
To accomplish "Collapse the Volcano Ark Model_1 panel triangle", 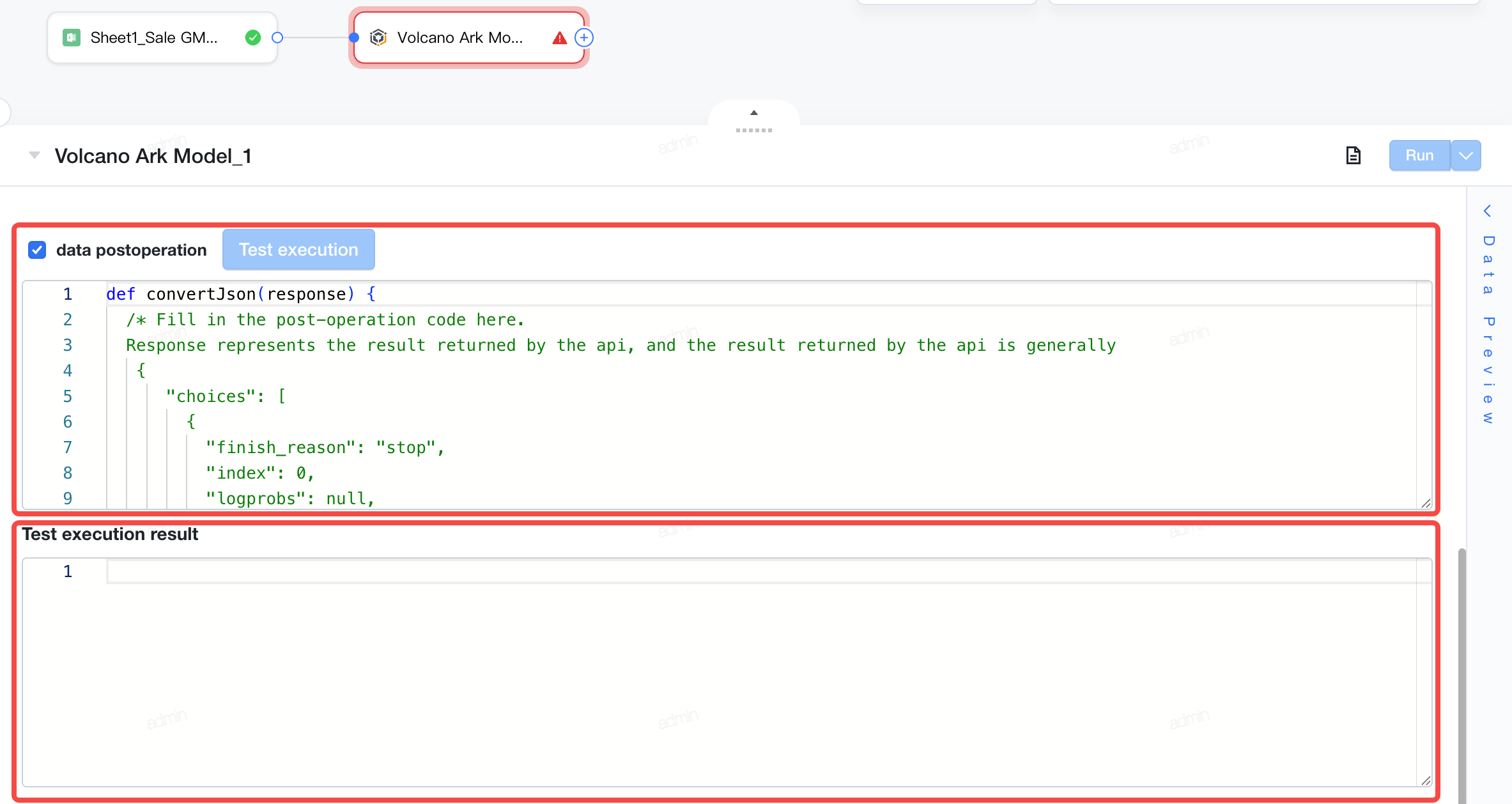I will (x=35, y=155).
